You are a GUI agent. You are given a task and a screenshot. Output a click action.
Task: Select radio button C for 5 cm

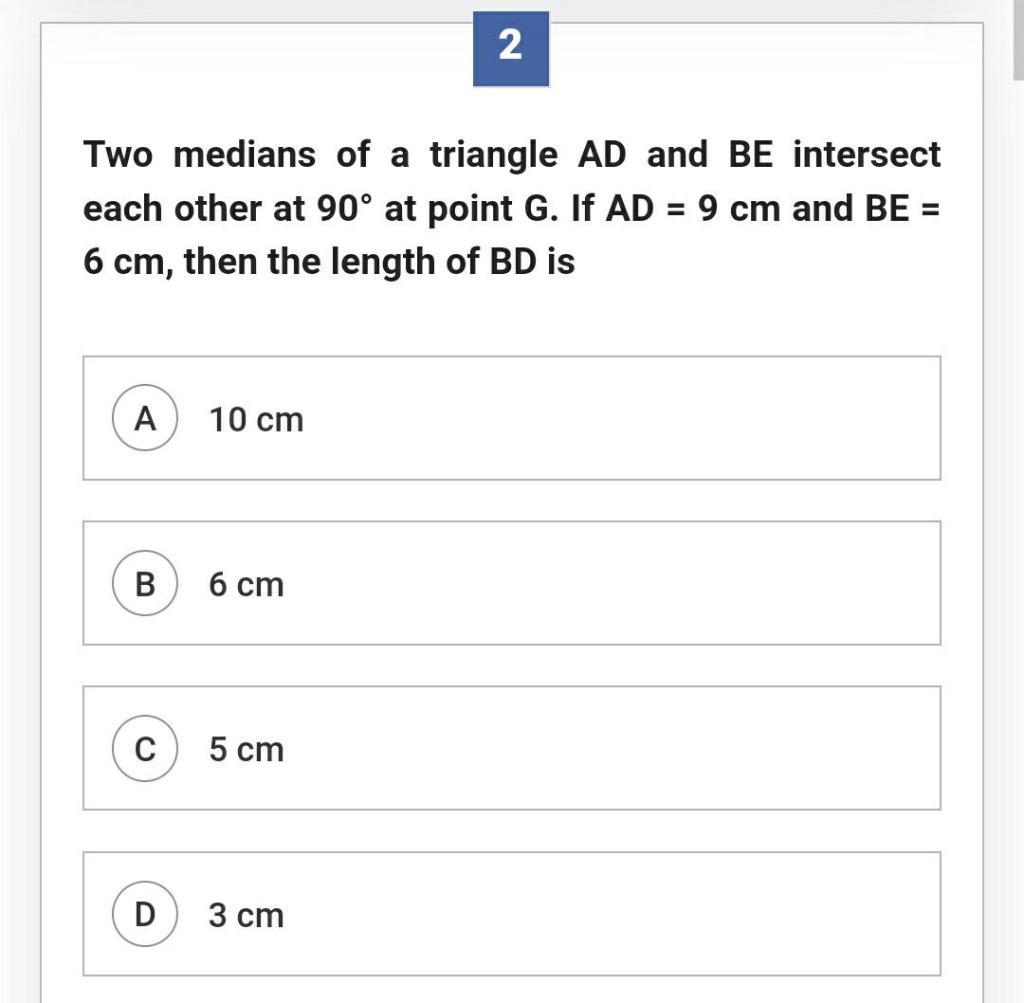[x=145, y=748]
